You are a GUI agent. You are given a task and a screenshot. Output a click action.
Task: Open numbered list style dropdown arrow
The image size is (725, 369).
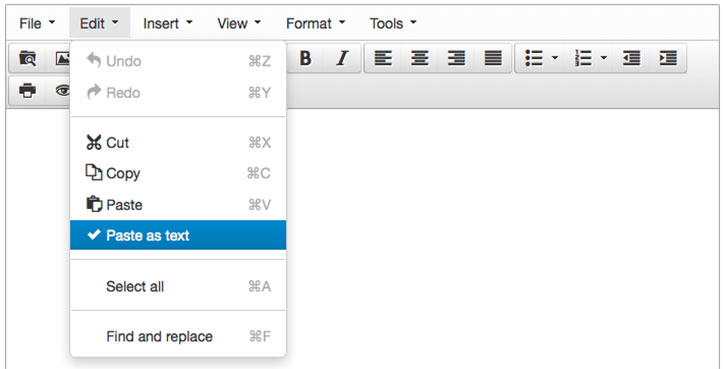(x=604, y=58)
